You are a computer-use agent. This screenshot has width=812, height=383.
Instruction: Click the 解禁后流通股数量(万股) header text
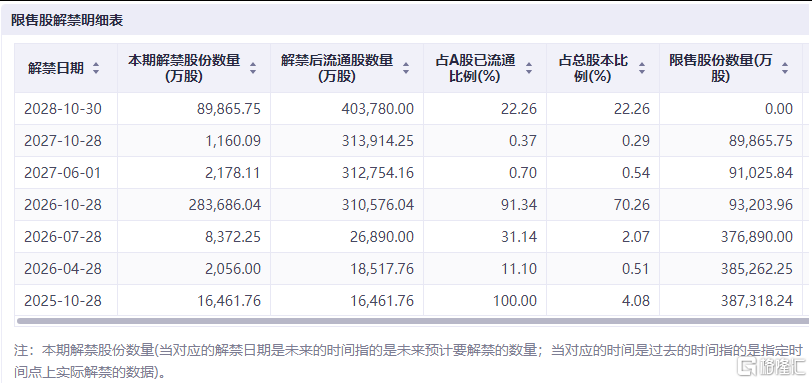(337, 68)
